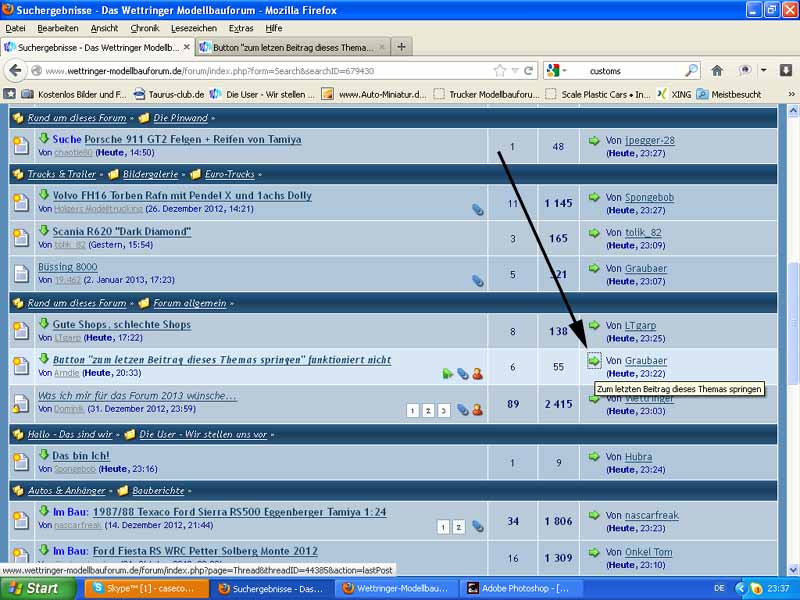Jump to last post by Onkel Tom

pyautogui.click(x=593, y=552)
